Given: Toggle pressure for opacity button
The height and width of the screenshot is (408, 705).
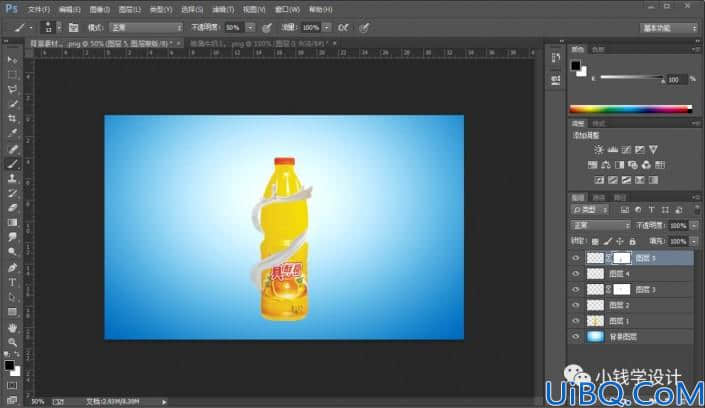Looking at the screenshot, I should (x=267, y=28).
